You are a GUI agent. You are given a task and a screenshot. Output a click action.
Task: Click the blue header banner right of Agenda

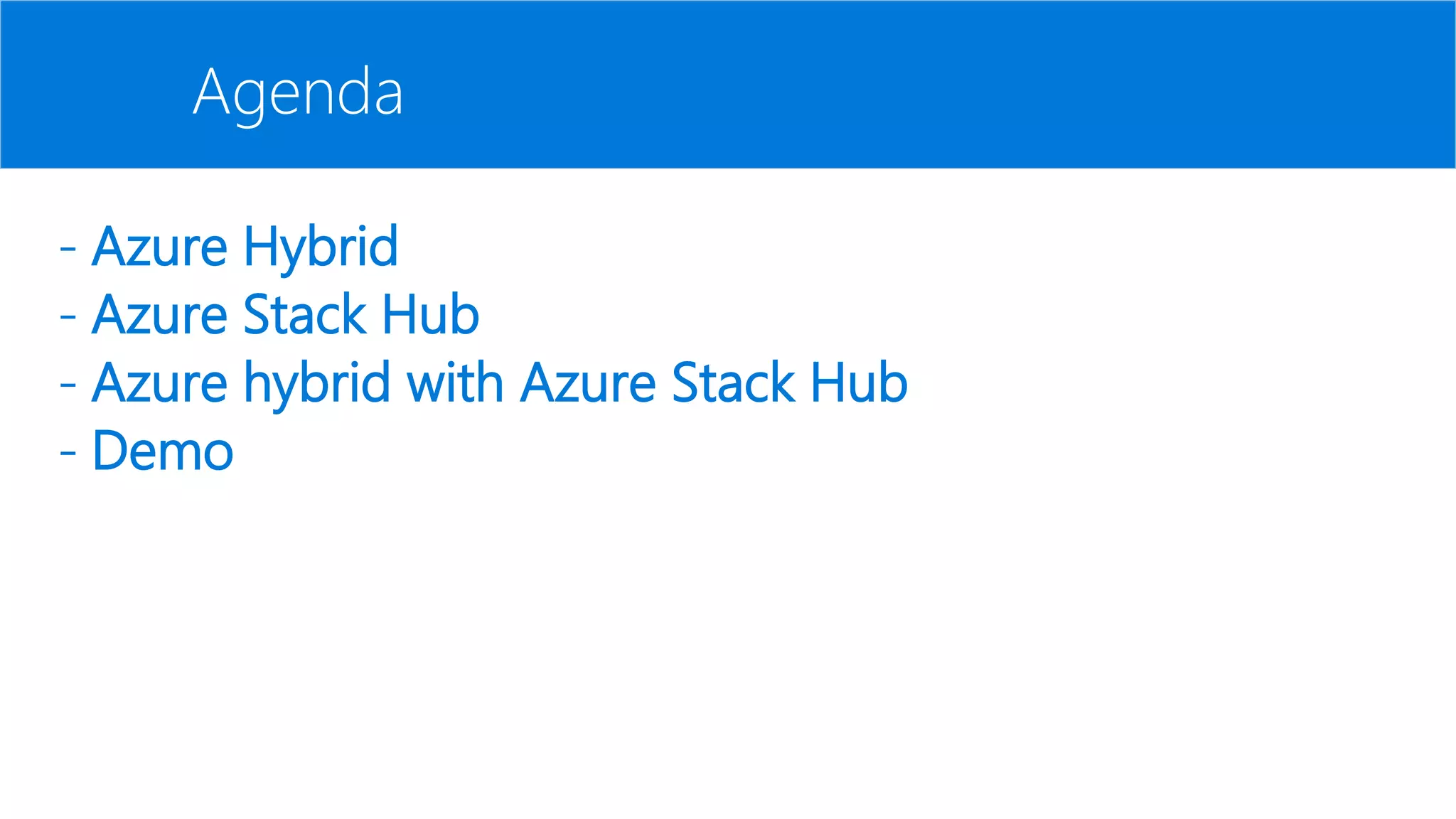(x=924, y=85)
